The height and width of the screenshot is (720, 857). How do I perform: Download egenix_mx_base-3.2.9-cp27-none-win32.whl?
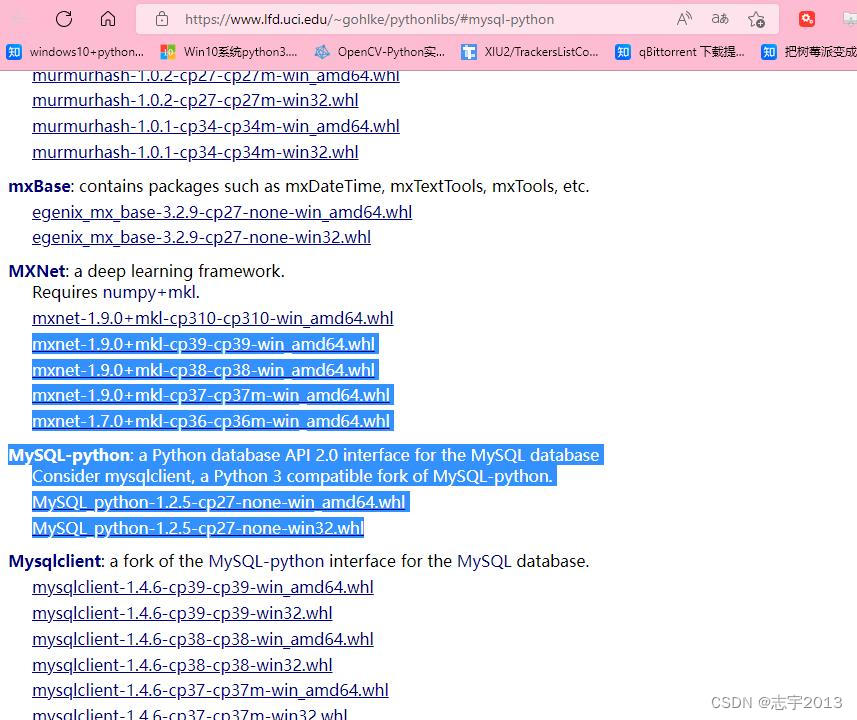(x=201, y=237)
